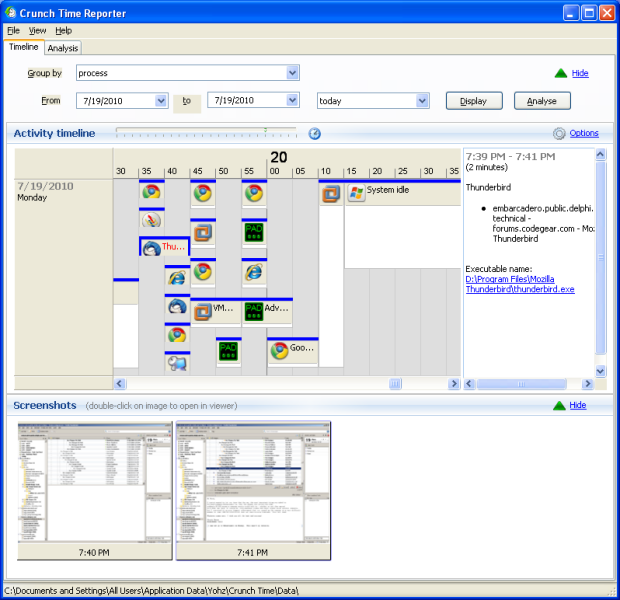Open the Group by process dropdown
Viewport: 620px width, 600px height.
click(x=292, y=73)
